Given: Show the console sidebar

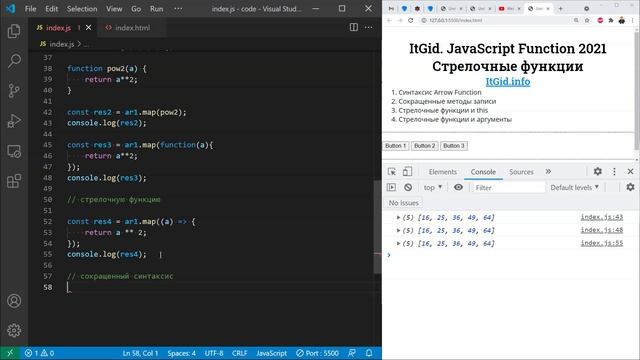Looking at the screenshot, I should coord(391,187).
